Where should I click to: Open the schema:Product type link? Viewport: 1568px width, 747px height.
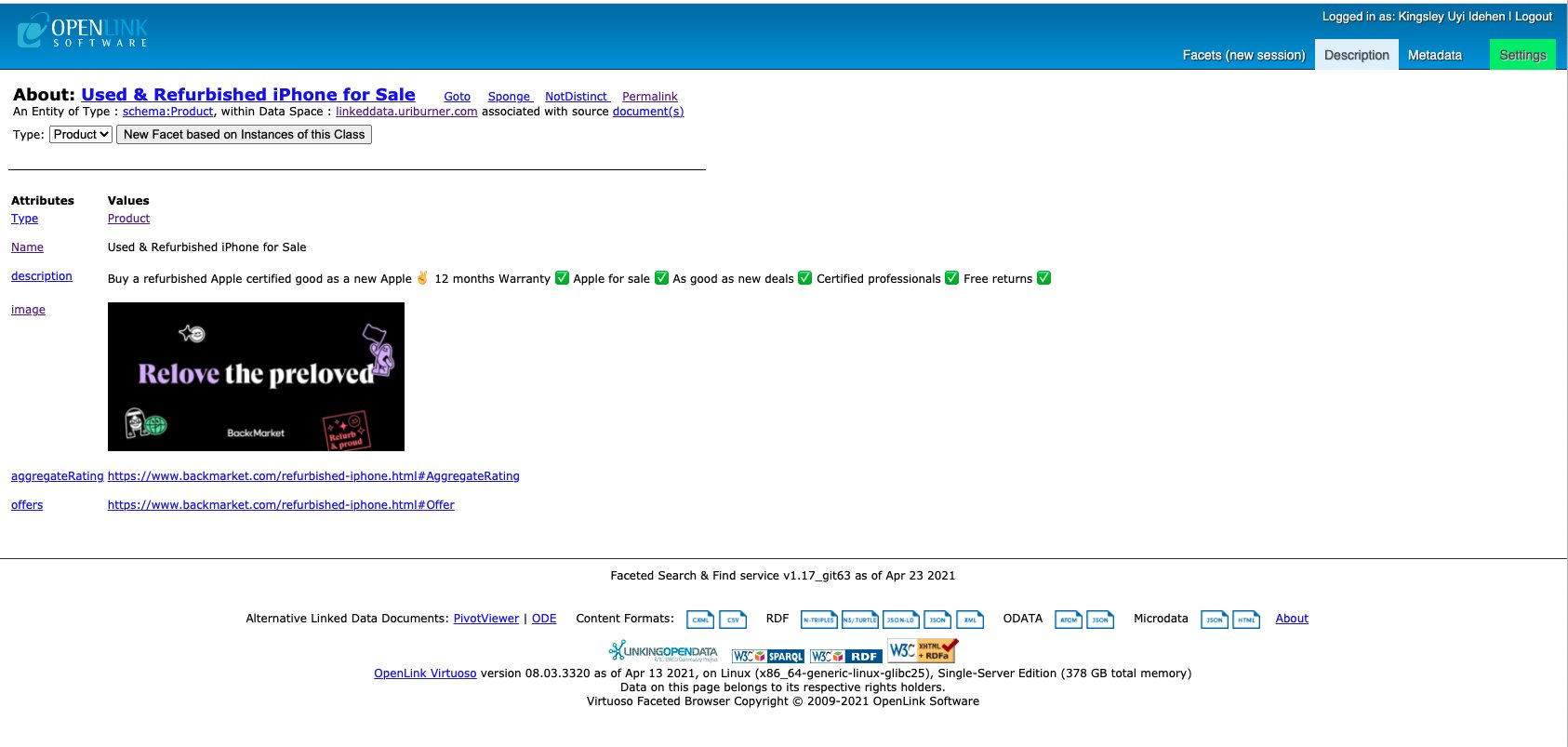click(x=167, y=111)
